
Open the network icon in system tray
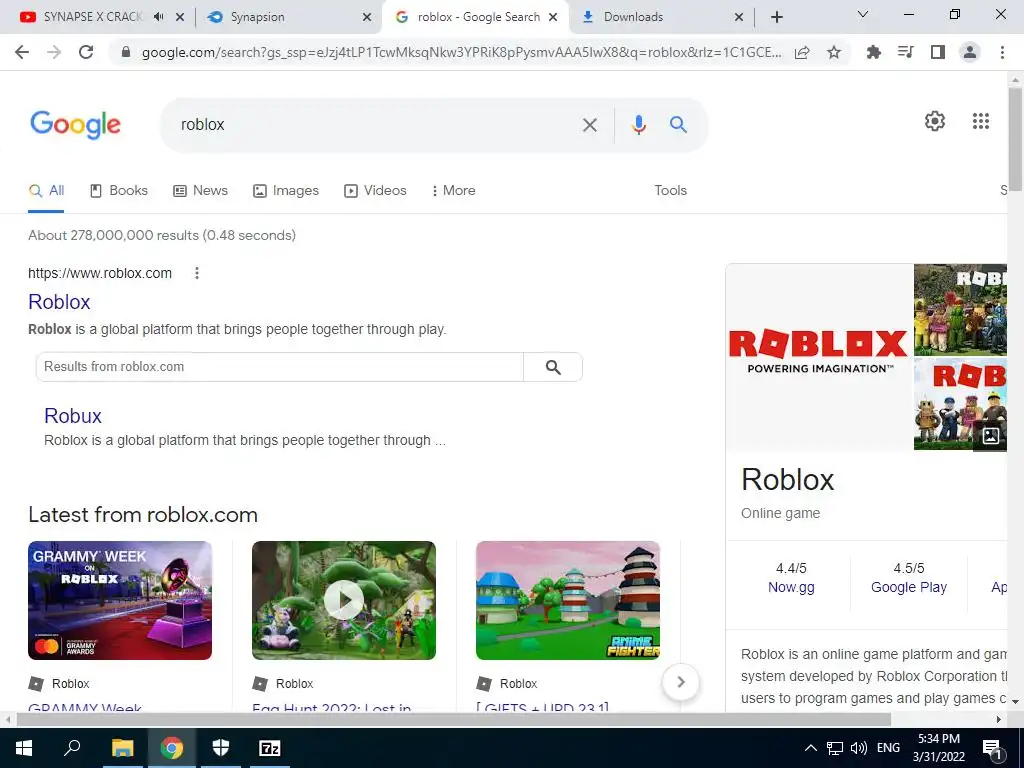tap(835, 748)
